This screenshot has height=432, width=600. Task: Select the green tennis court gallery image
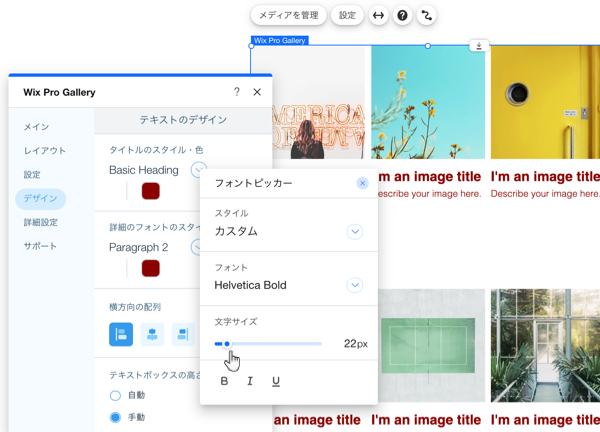[x=431, y=346]
